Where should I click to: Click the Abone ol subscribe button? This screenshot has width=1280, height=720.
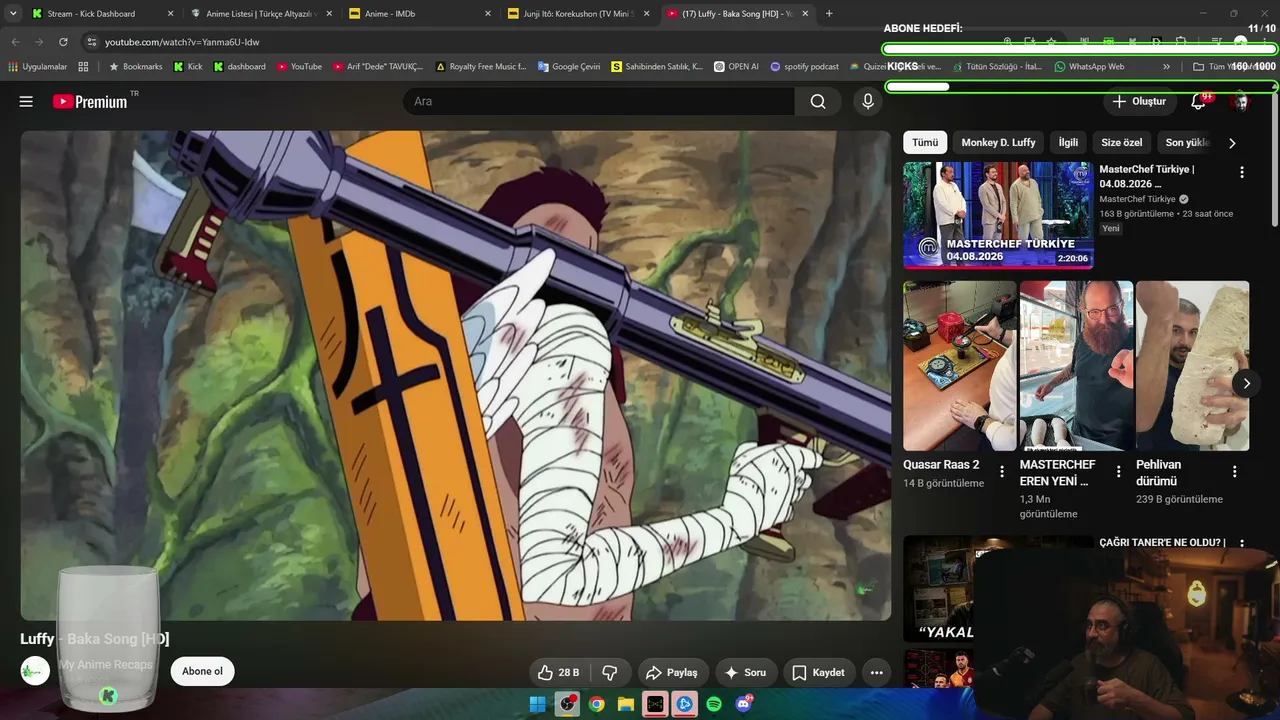click(x=202, y=672)
